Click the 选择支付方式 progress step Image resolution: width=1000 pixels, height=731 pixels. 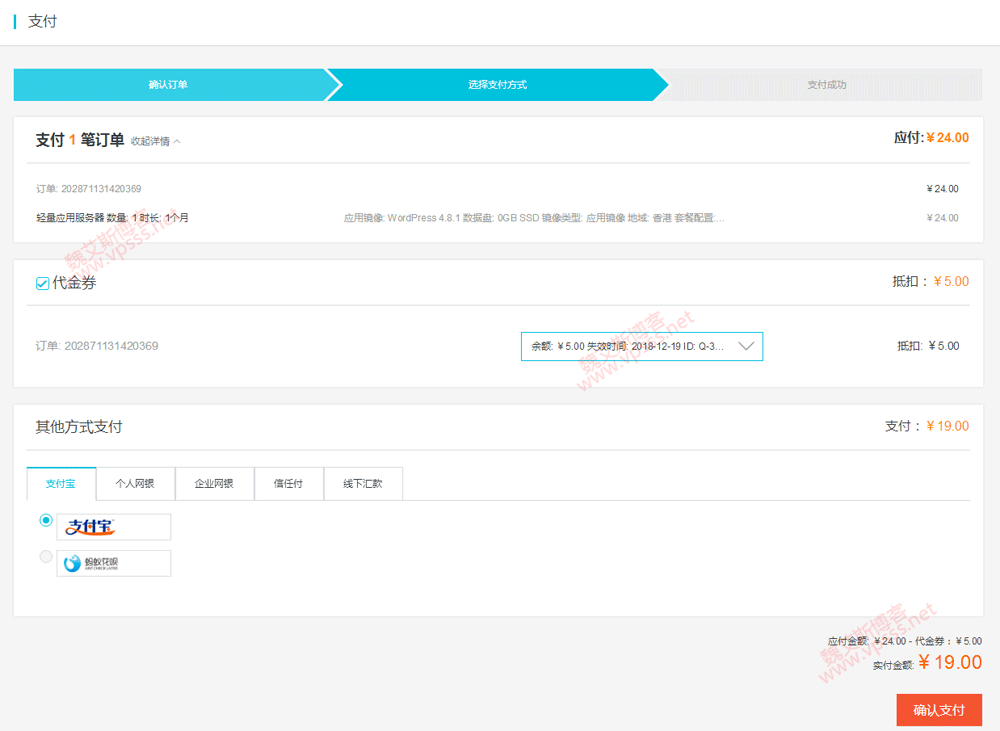coord(497,85)
